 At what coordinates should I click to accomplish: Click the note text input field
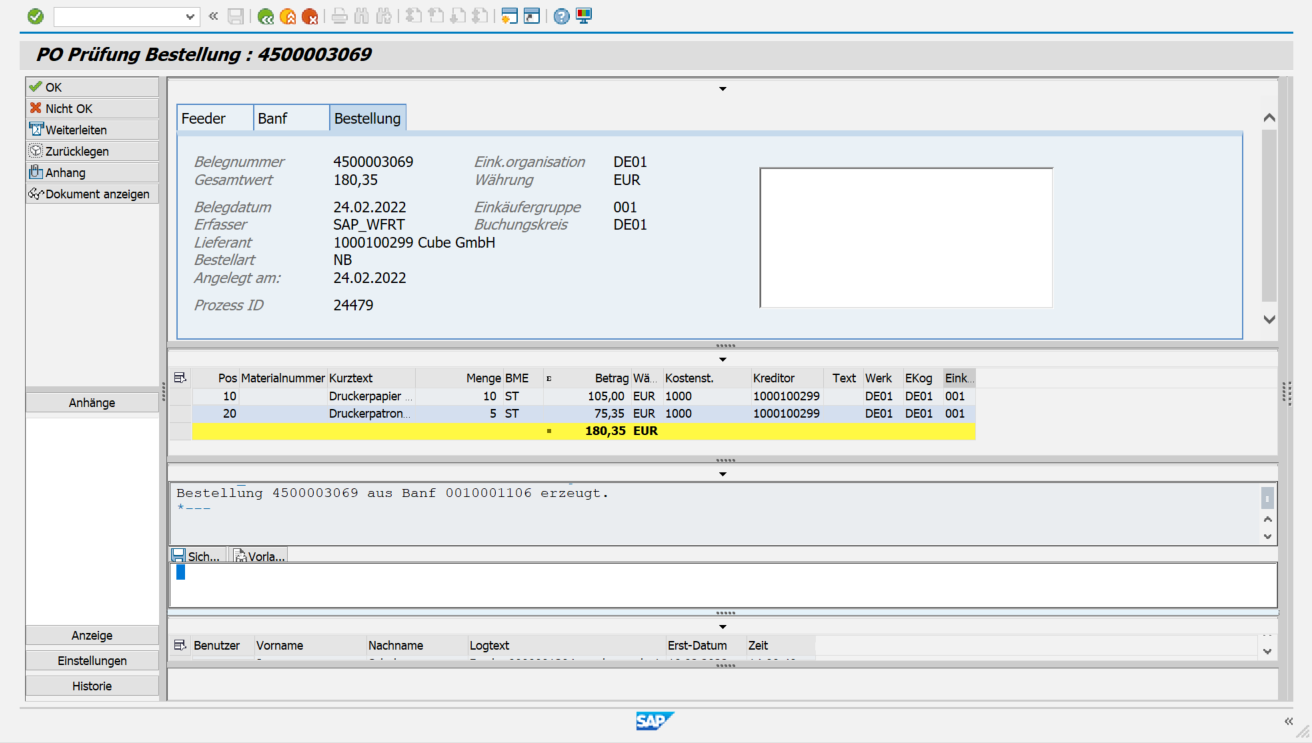722,585
